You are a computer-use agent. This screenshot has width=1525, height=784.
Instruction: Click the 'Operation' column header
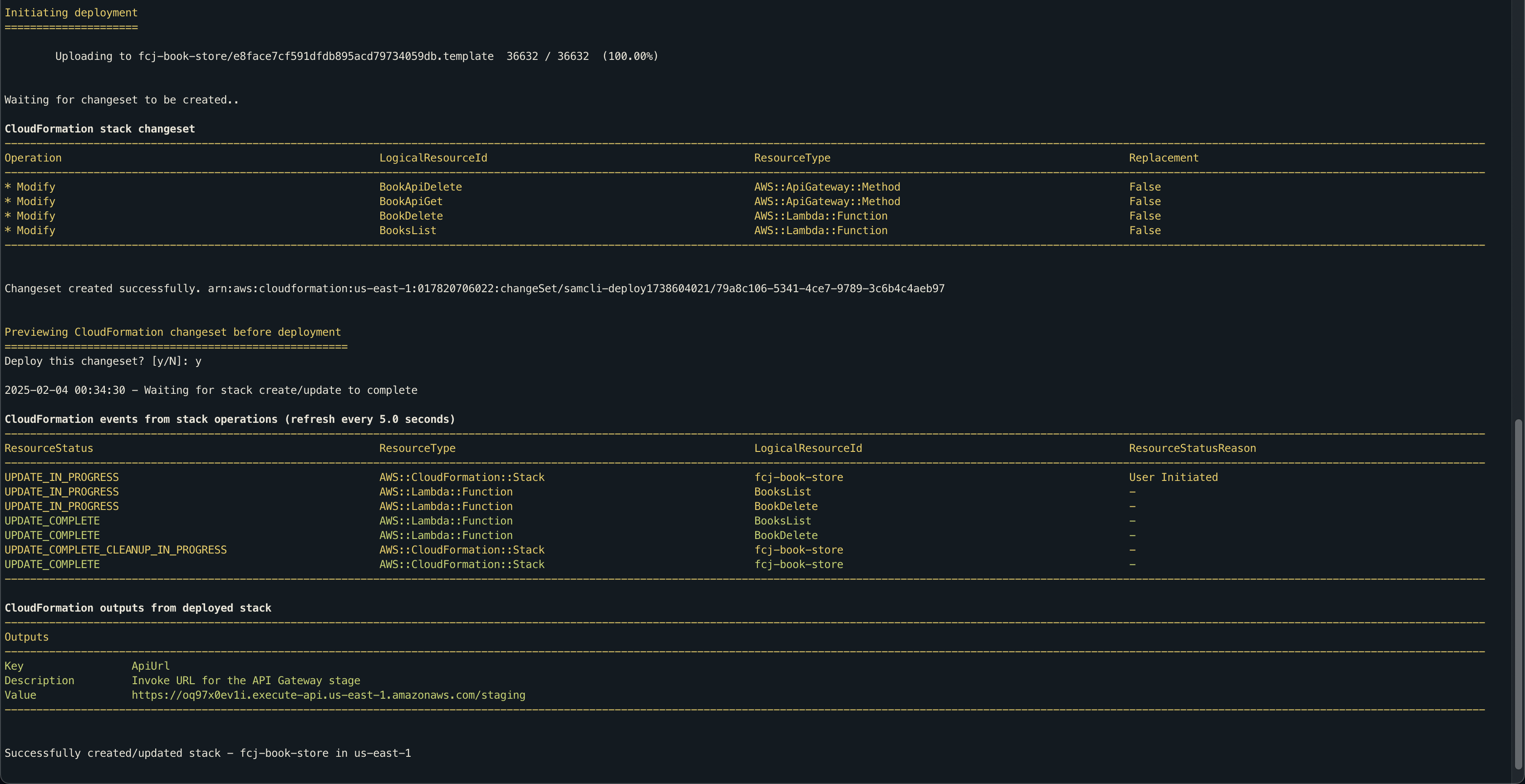pos(33,158)
